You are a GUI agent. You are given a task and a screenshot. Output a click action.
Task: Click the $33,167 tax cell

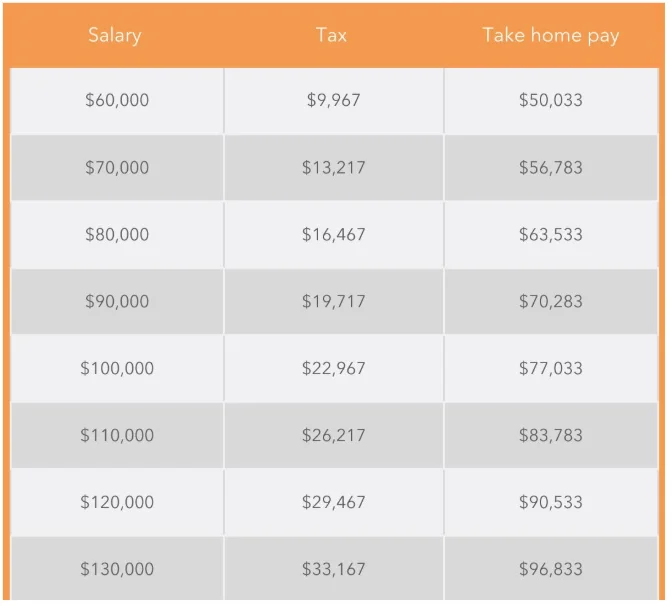333,569
